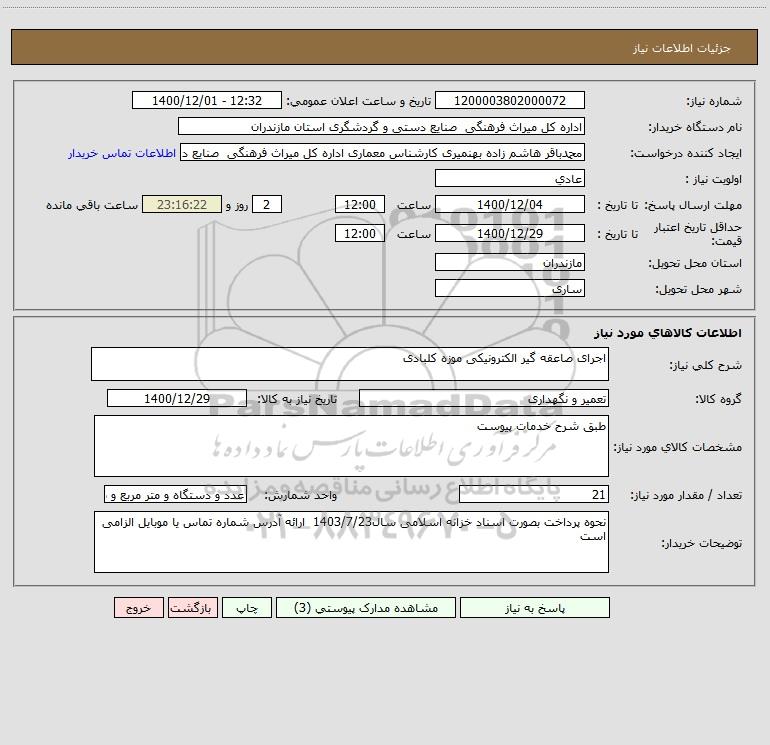Click the تاریخ نیاز به کالا label
Image resolution: width=770 pixels, height=745 pixels.
[297, 399]
